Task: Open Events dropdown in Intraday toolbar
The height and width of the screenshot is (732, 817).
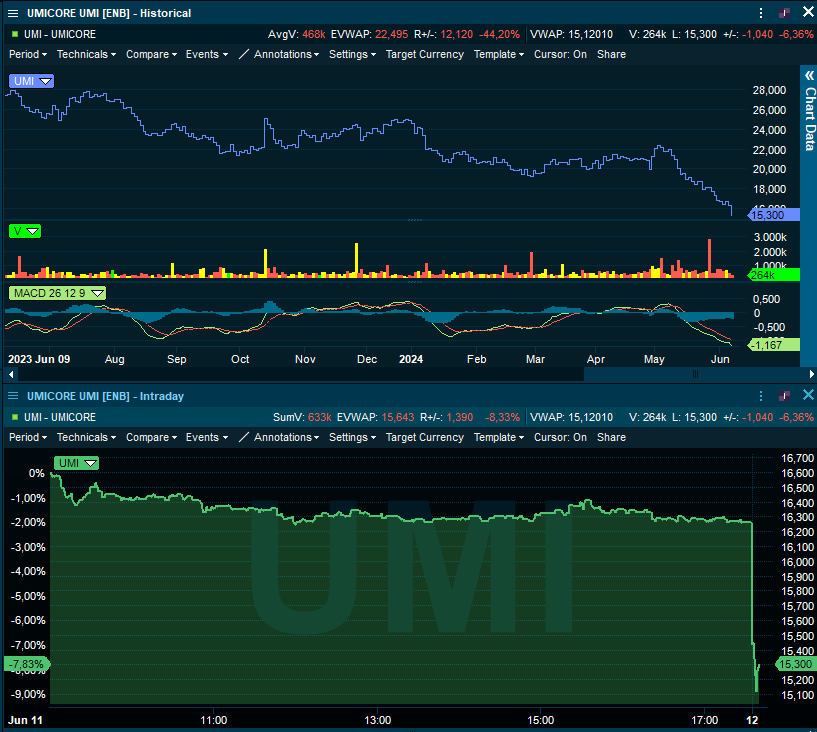Action: pos(206,437)
